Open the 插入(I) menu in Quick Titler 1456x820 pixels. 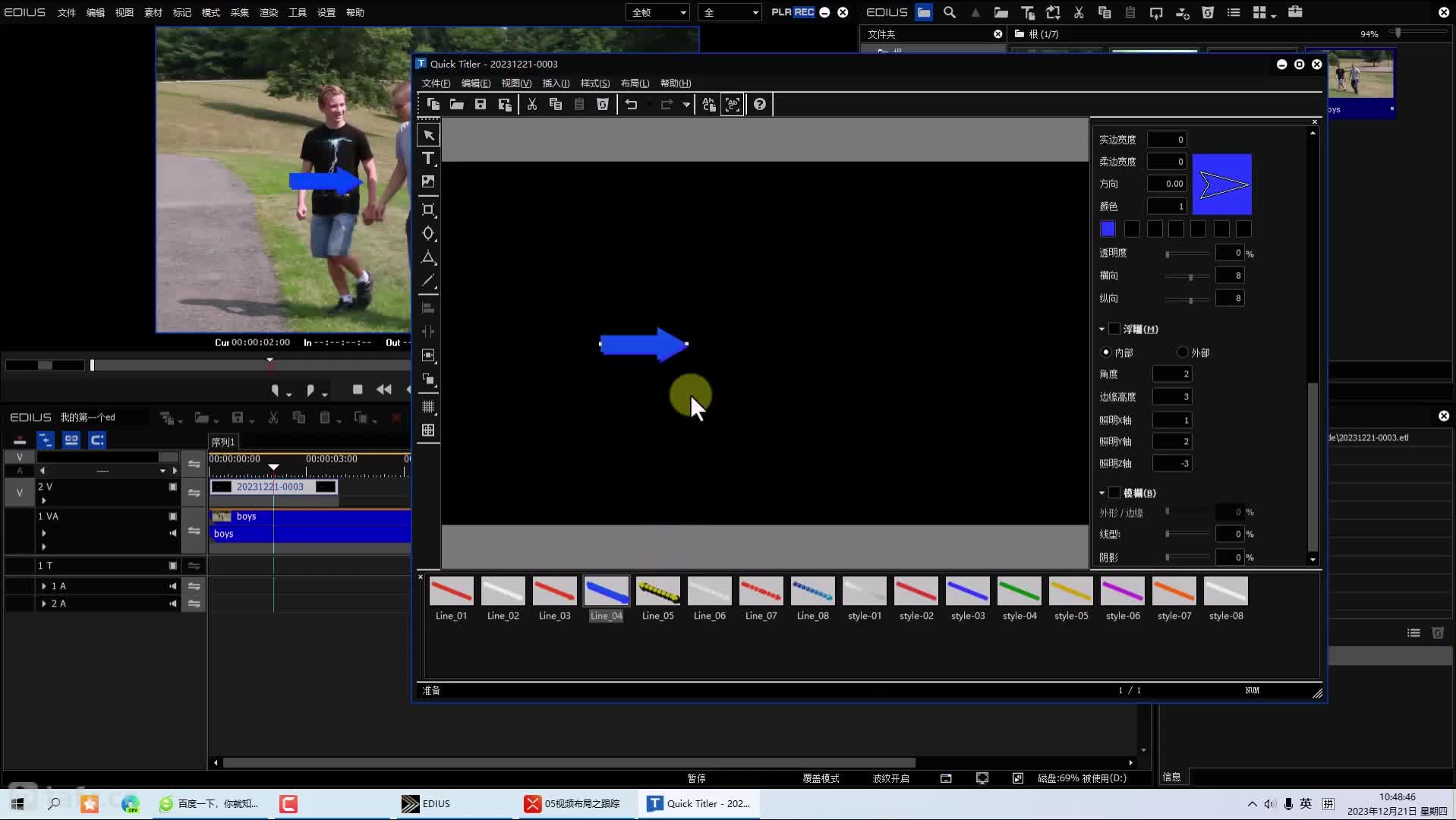pyautogui.click(x=556, y=84)
